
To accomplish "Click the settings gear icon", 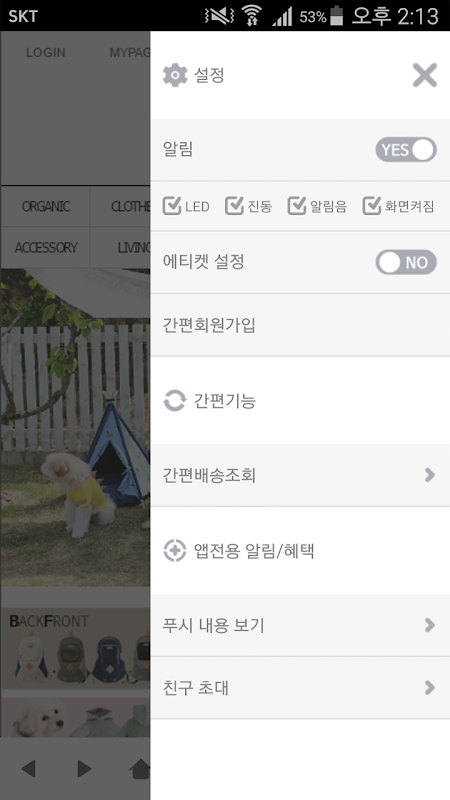I will pos(175,76).
